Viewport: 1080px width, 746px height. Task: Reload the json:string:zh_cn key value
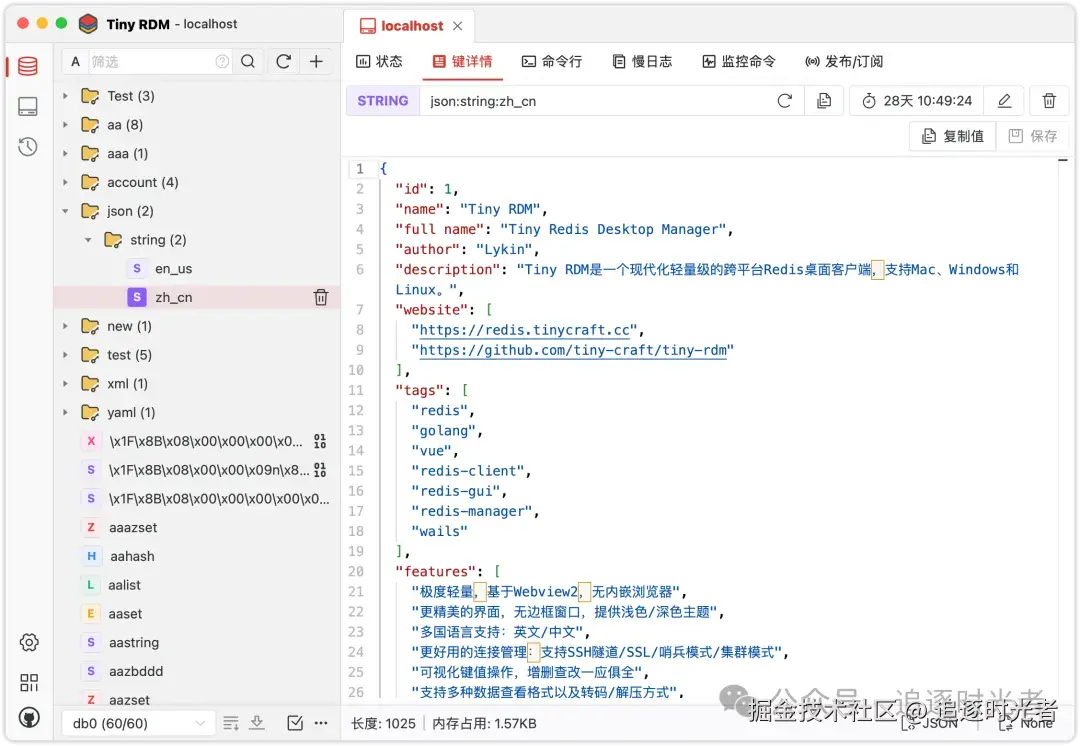[x=785, y=101]
